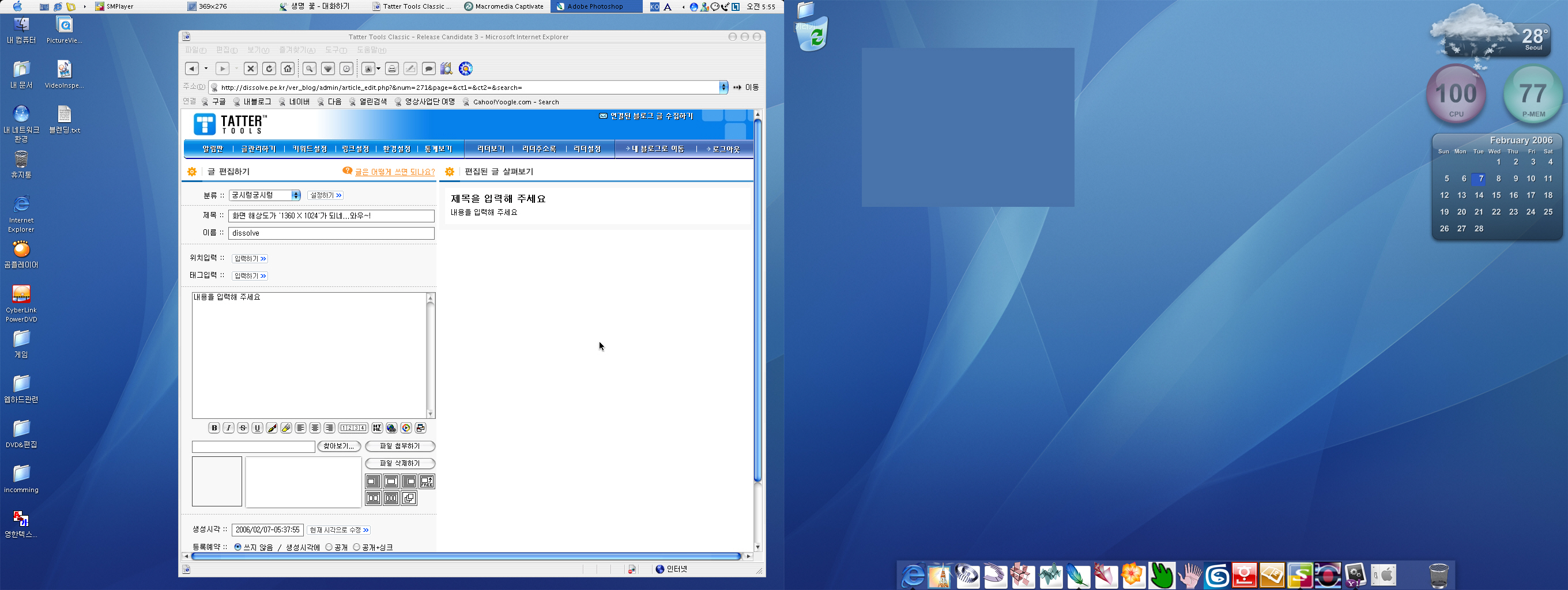Choose three-image row layout icon
This screenshot has height=590, width=1568.
(x=391, y=499)
